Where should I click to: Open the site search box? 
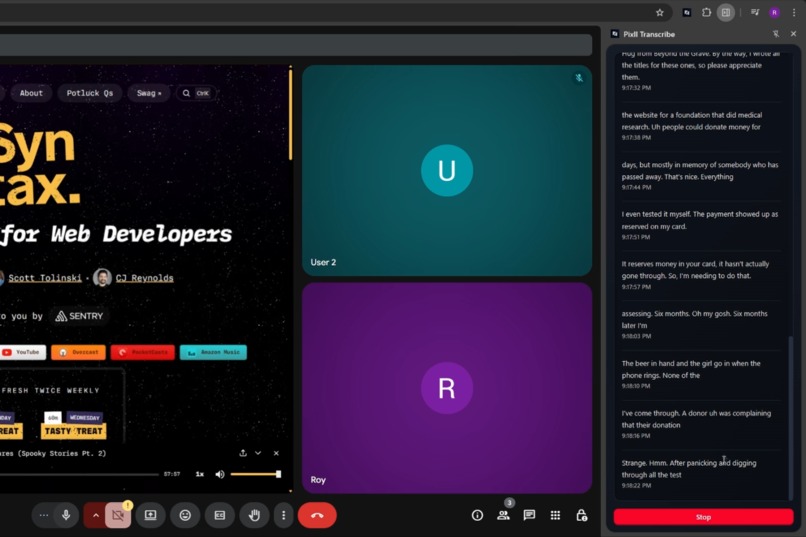(196, 93)
